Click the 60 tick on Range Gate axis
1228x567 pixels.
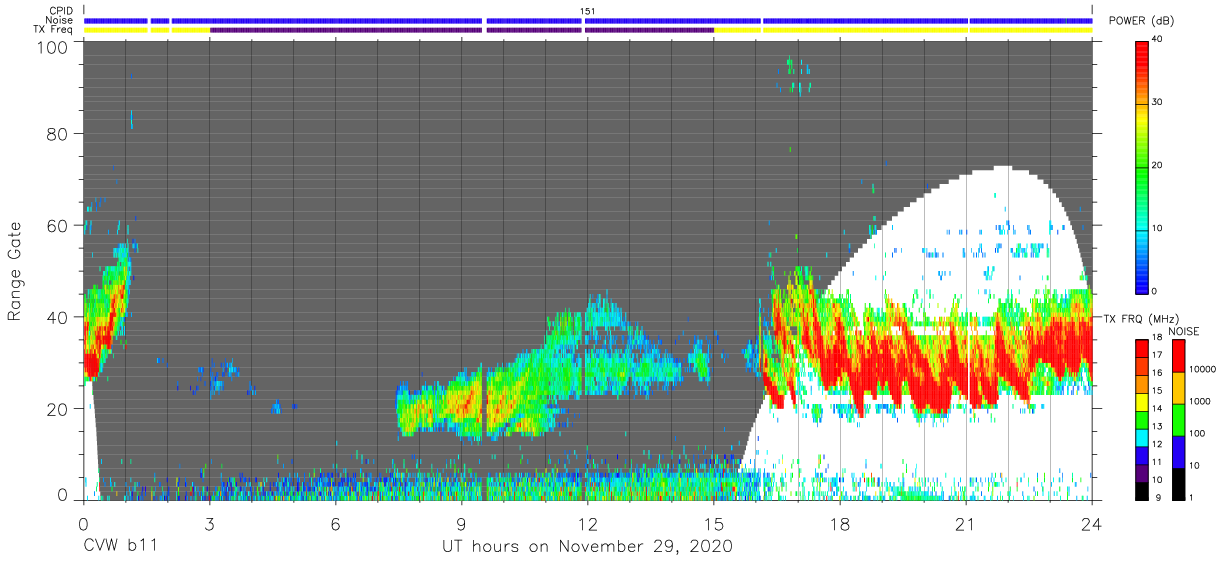coord(57,225)
